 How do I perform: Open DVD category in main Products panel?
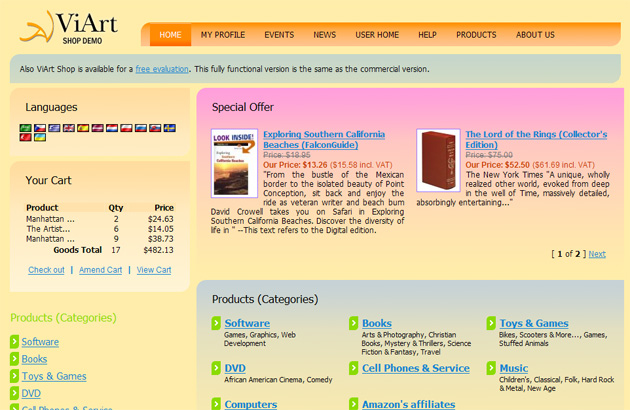click(x=235, y=368)
